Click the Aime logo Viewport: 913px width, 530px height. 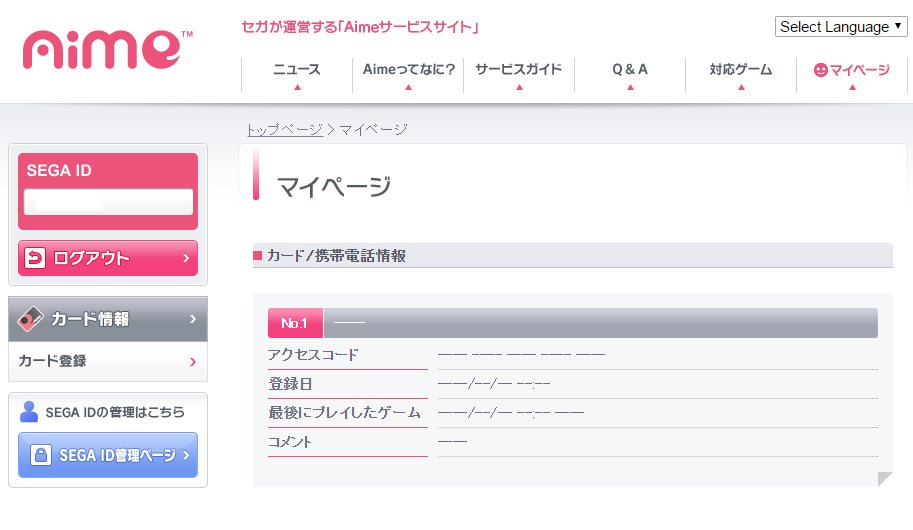107,50
